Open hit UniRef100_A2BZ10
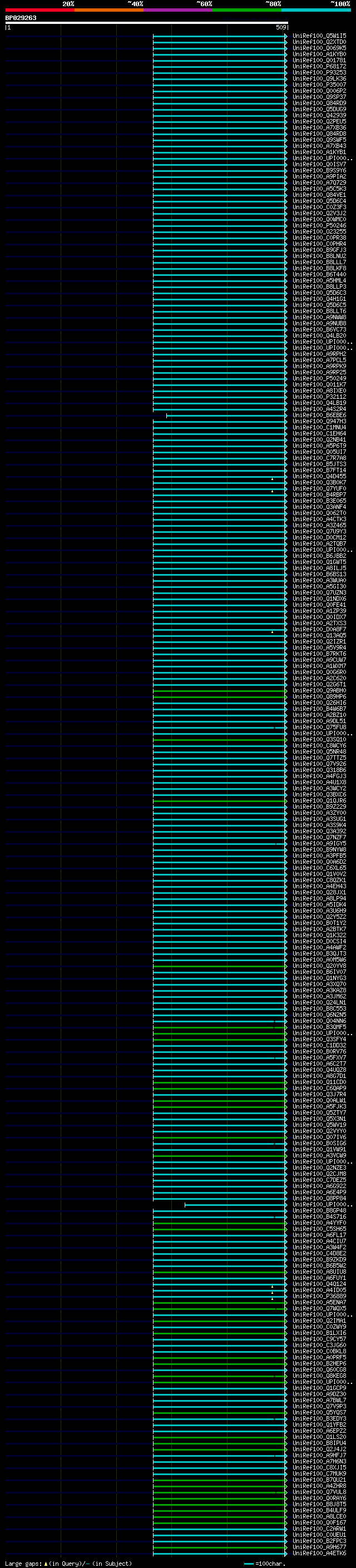356x1568 pixels. coord(319,715)
